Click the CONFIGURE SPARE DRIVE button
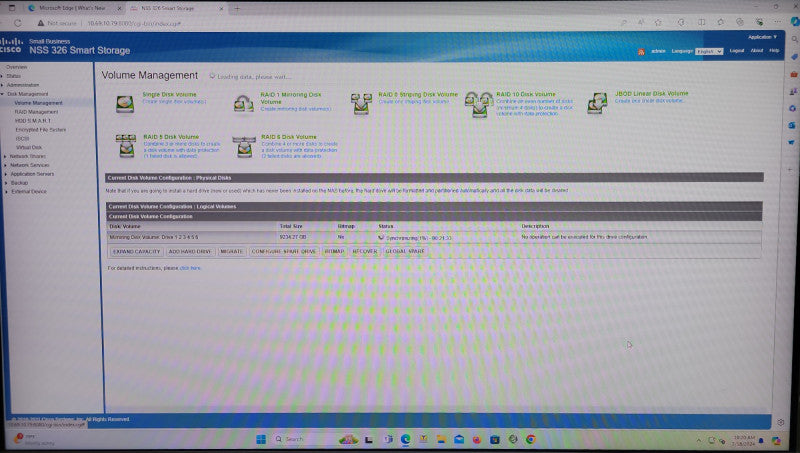Screen dimensions: 800x453 coord(284,251)
